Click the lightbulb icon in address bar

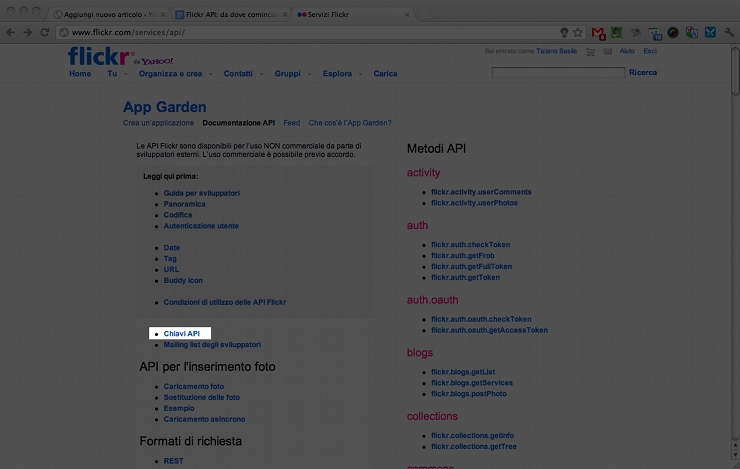564,32
